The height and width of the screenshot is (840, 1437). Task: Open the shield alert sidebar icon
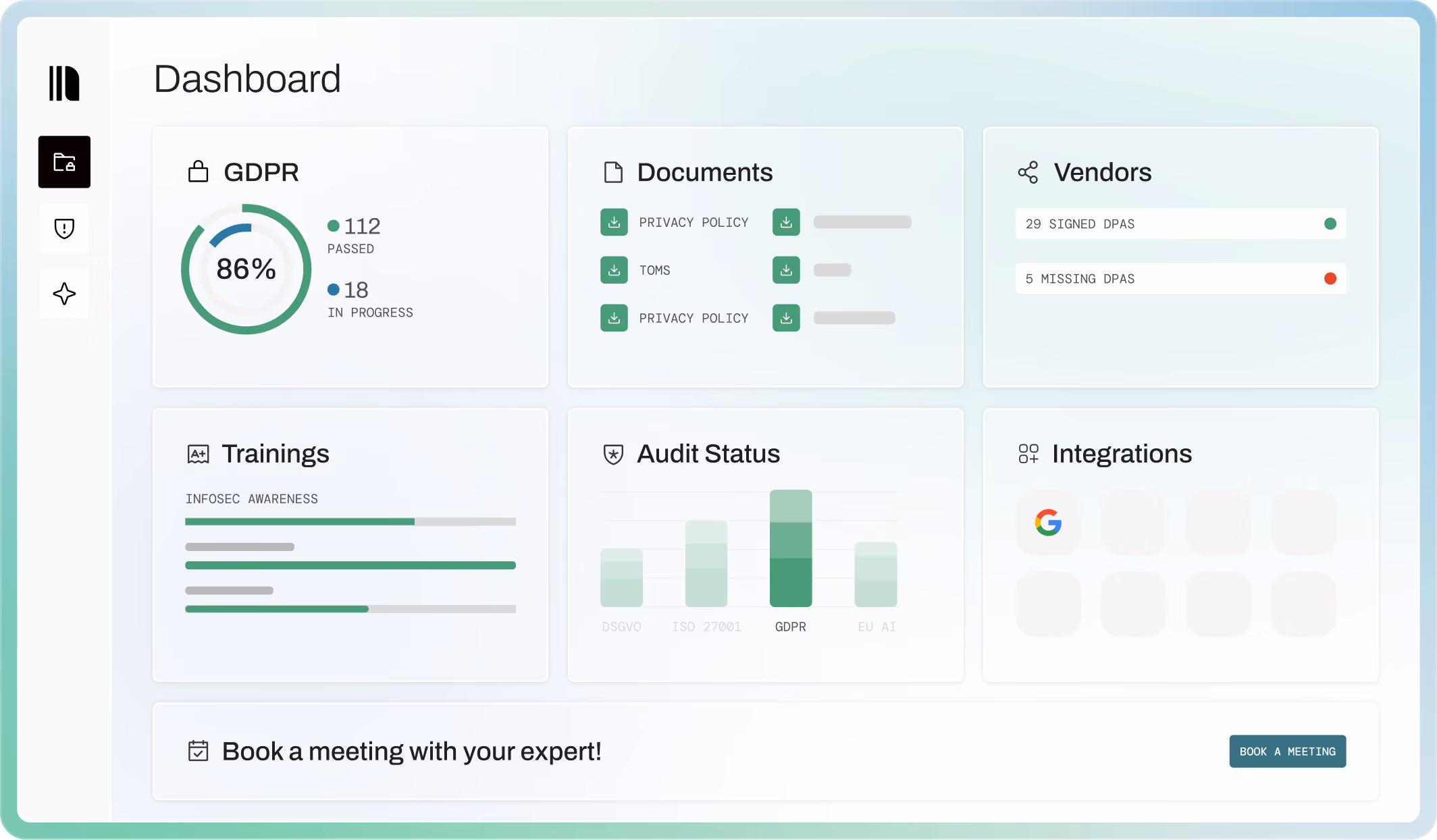coord(64,228)
